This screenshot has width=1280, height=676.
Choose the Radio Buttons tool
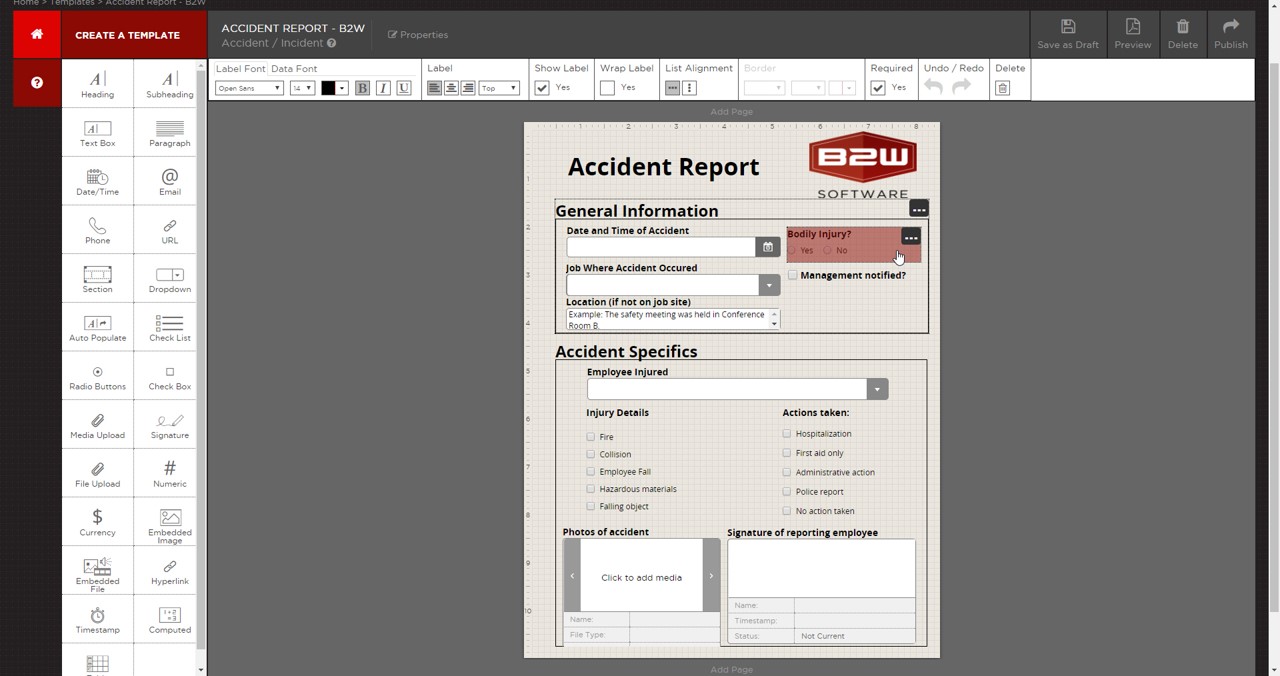tap(97, 376)
